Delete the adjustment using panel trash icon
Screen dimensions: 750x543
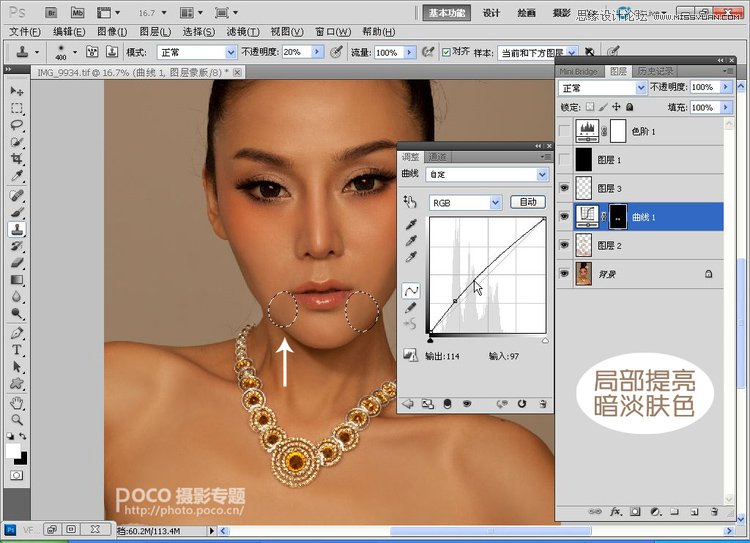(x=543, y=404)
